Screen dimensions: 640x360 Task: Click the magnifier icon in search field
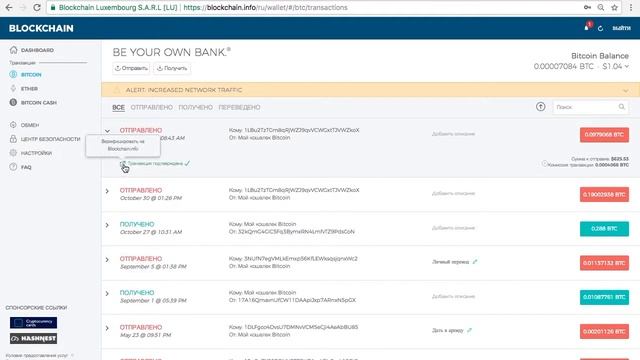tap(621, 107)
